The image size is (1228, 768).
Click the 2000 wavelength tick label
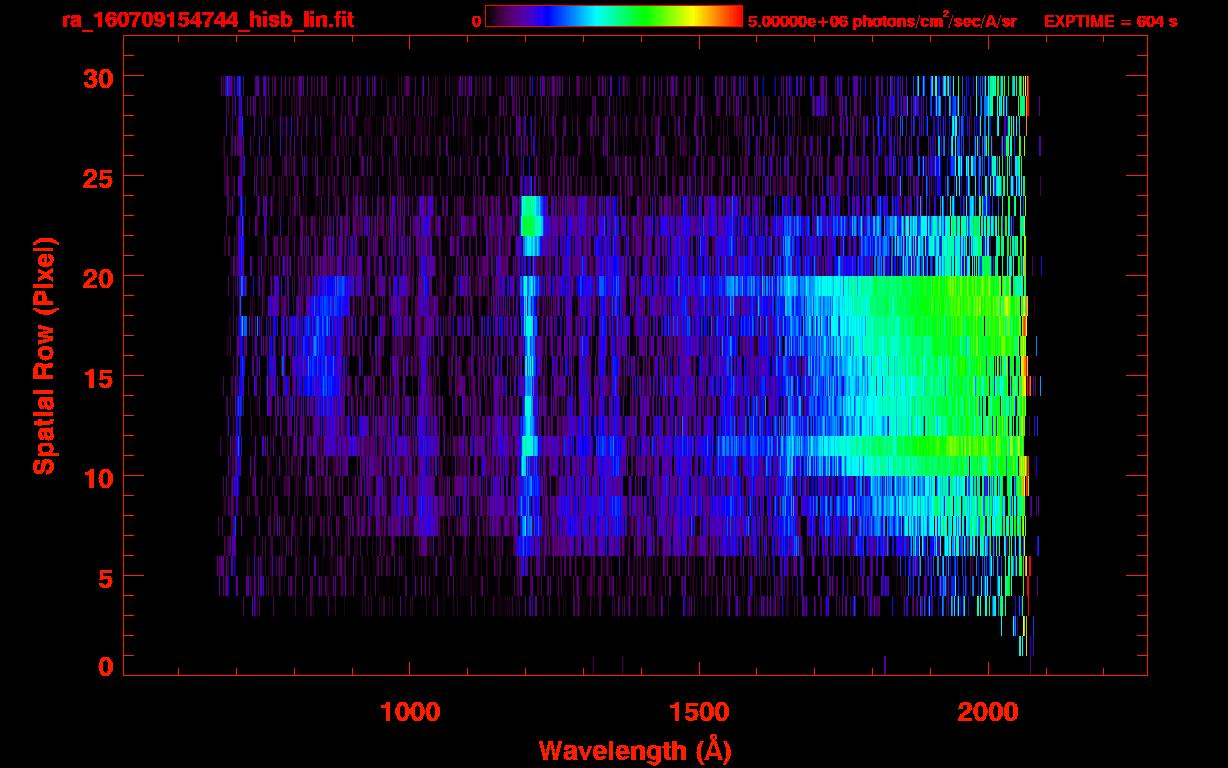(x=988, y=712)
